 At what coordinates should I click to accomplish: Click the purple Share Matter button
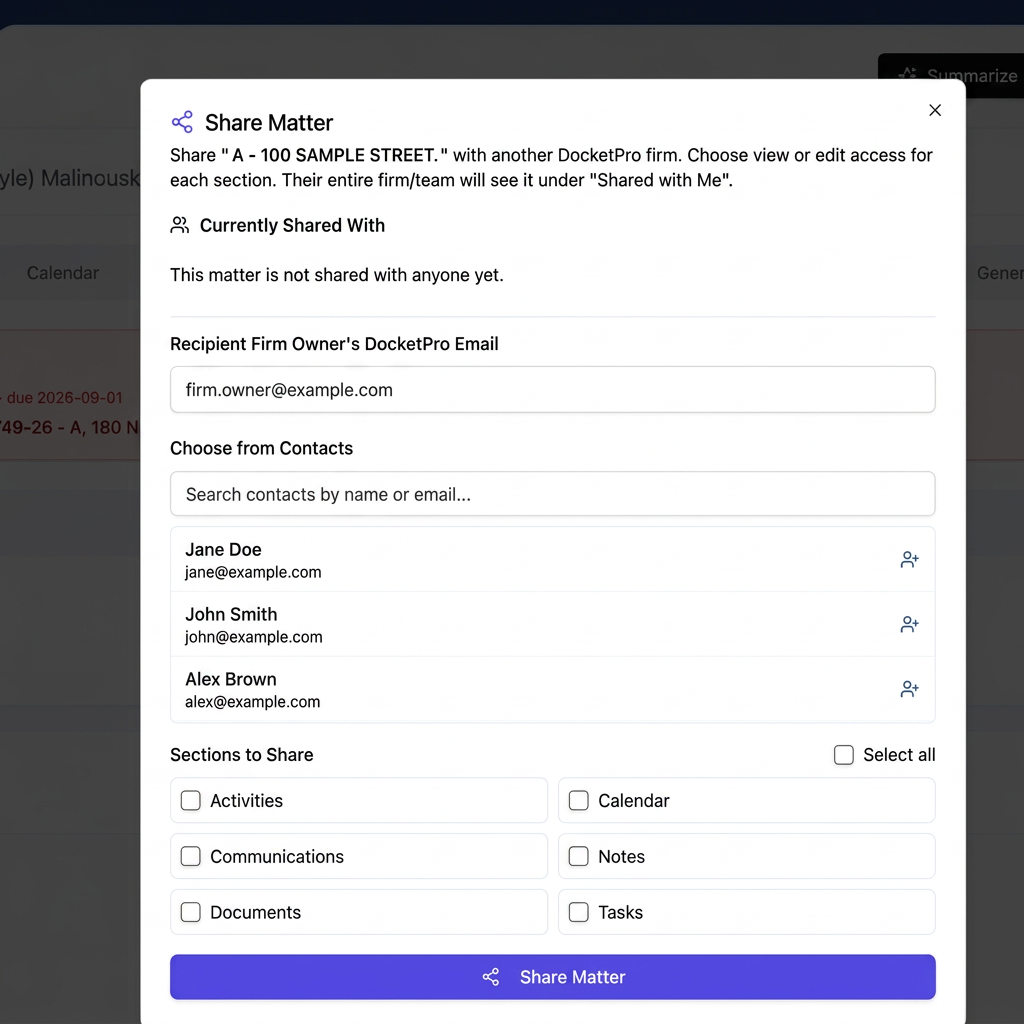(x=552, y=977)
